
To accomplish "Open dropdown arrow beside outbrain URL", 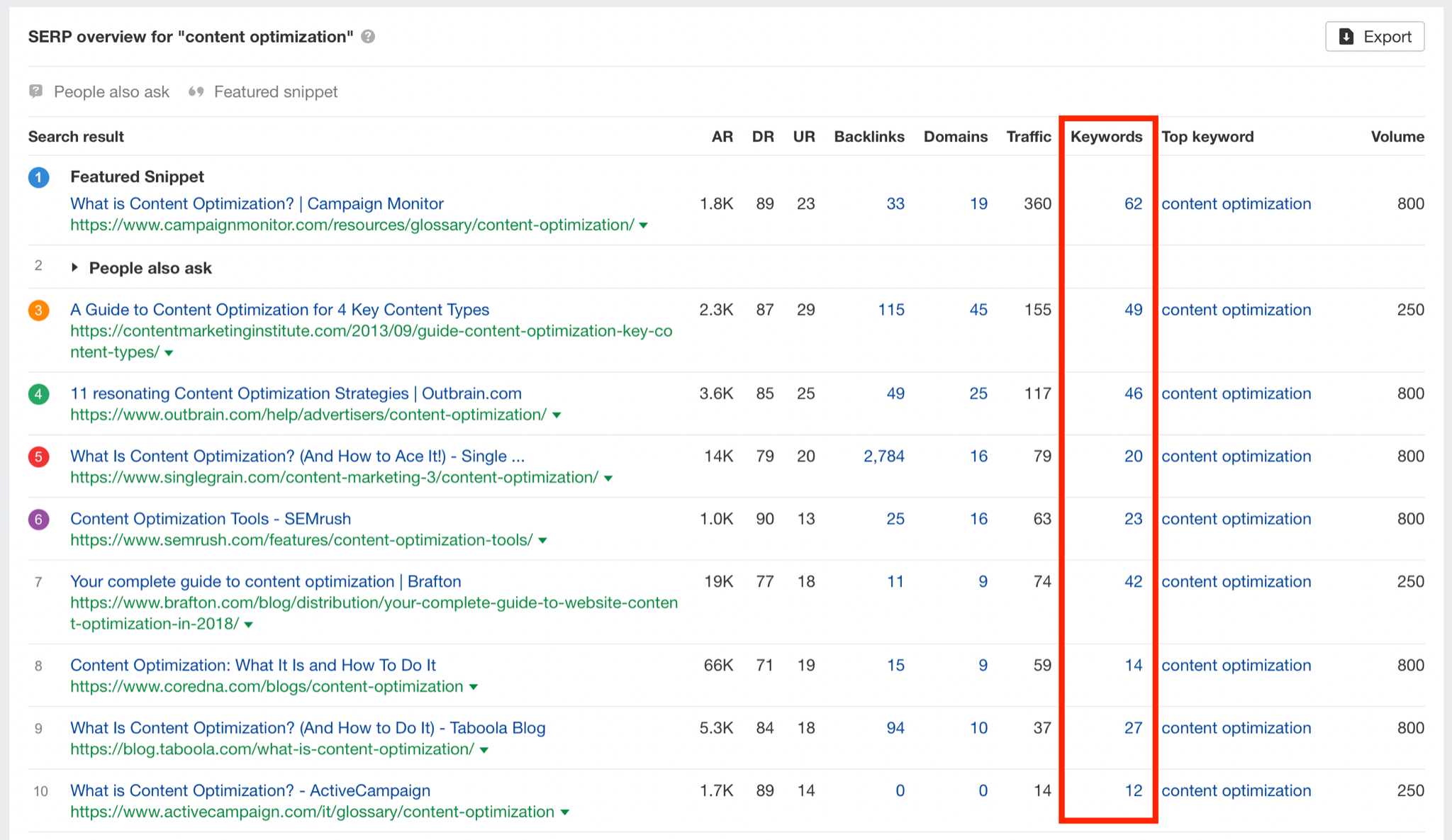I will tap(557, 415).
